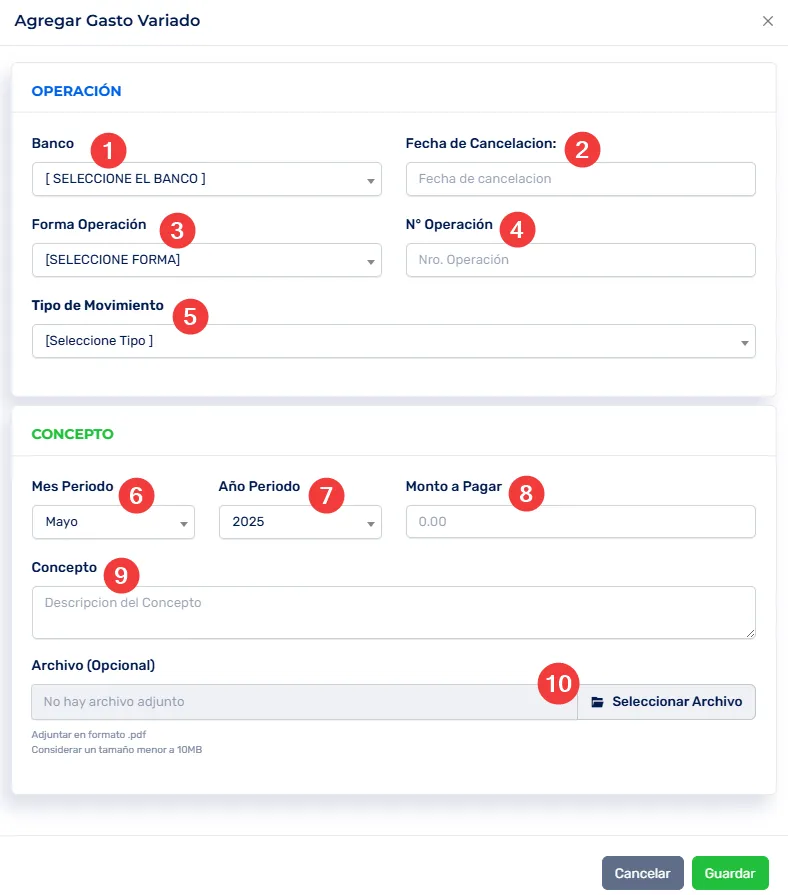788x895 pixels.
Task: Click red step marker number 9
Action: coord(122,574)
